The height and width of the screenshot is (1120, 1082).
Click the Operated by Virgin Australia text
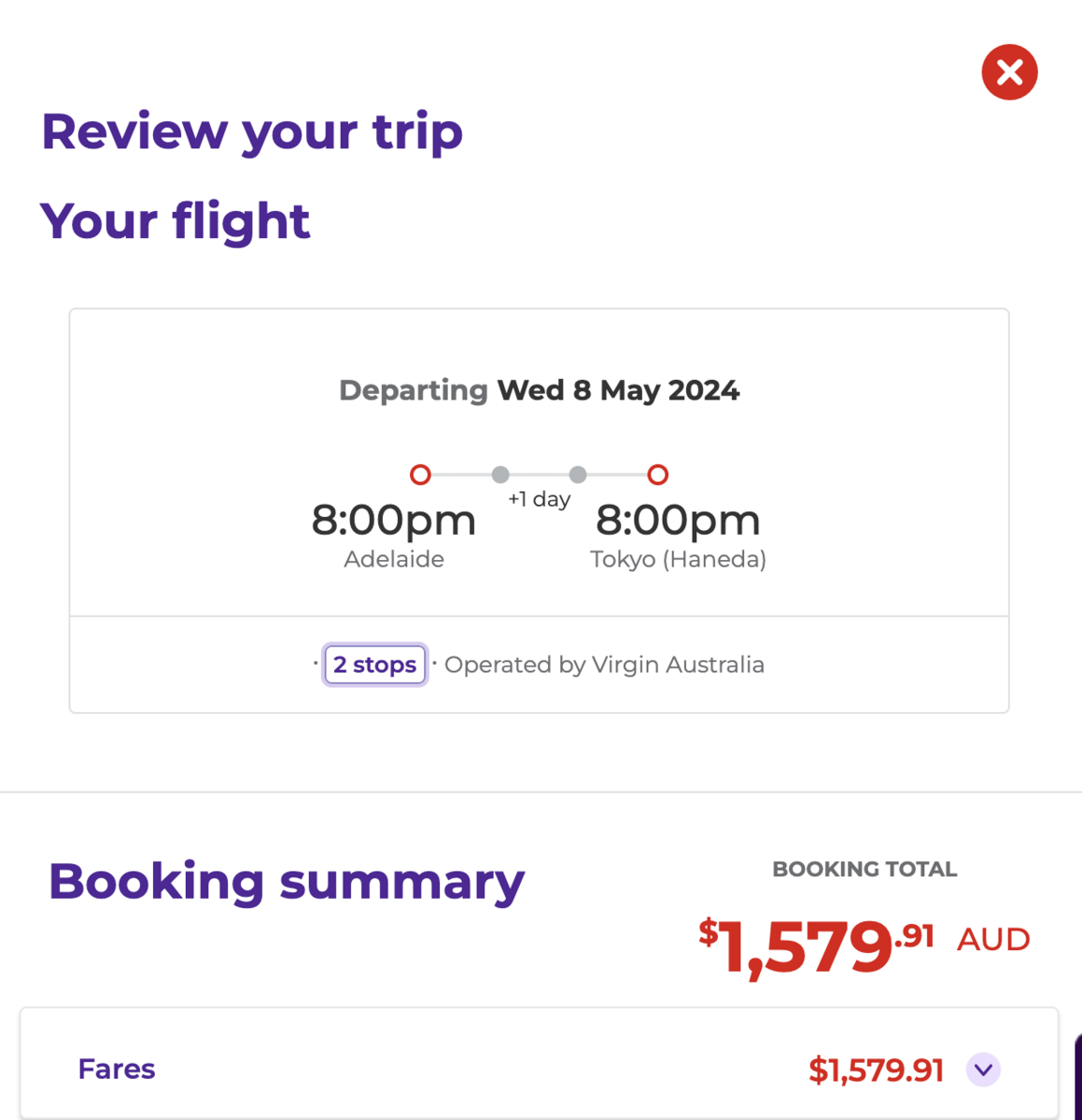point(604,665)
